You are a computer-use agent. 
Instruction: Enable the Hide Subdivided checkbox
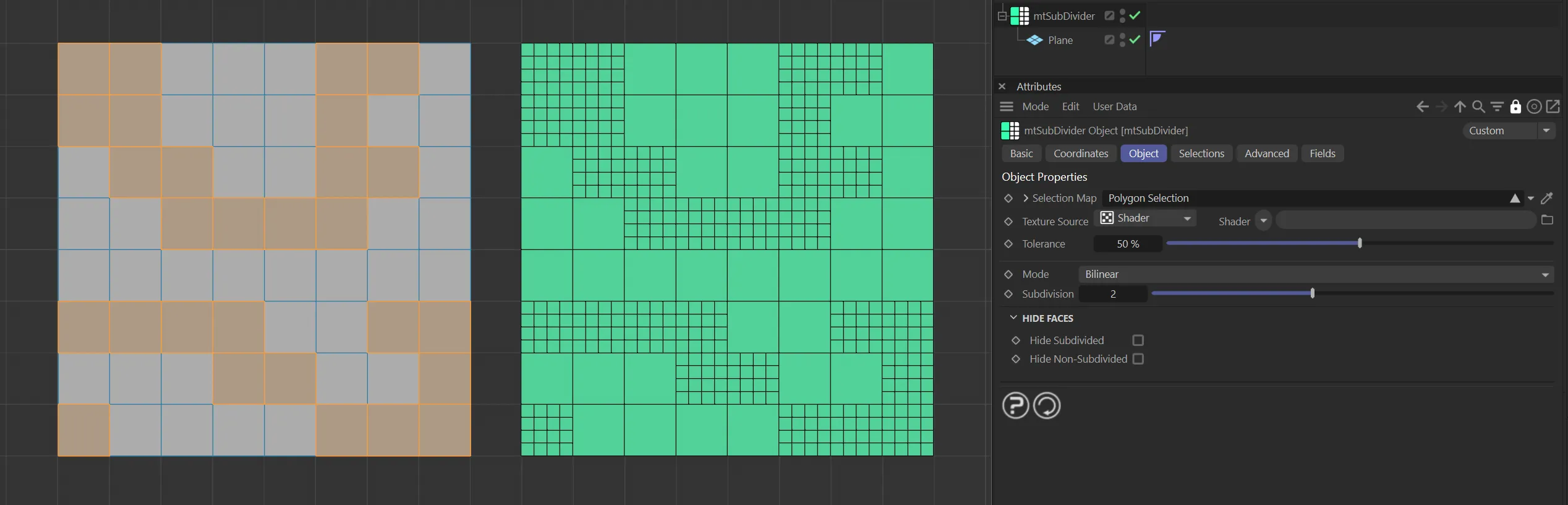pyautogui.click(x=1138, y=340)
